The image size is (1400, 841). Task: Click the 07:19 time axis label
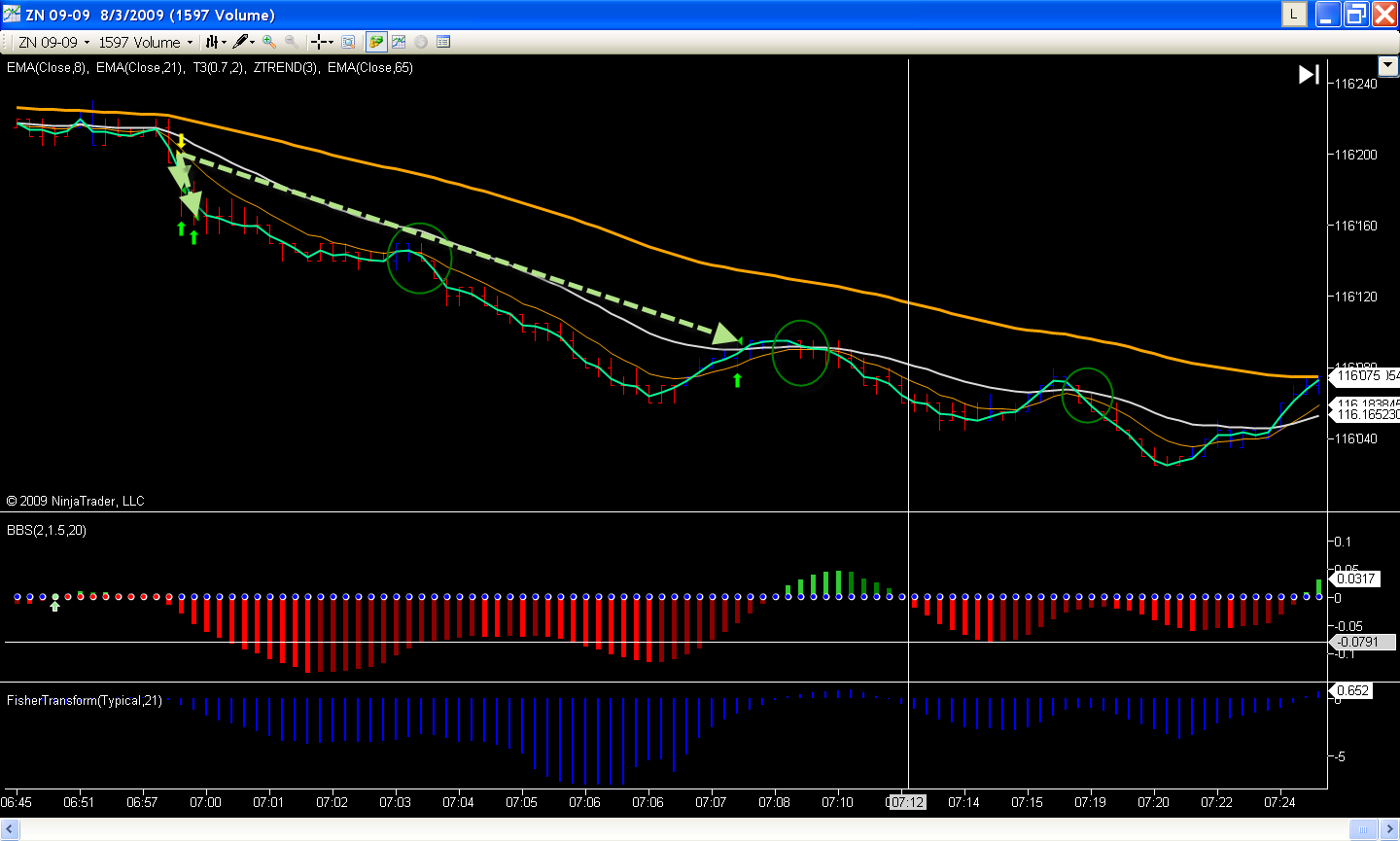(x=1090, y=802)
